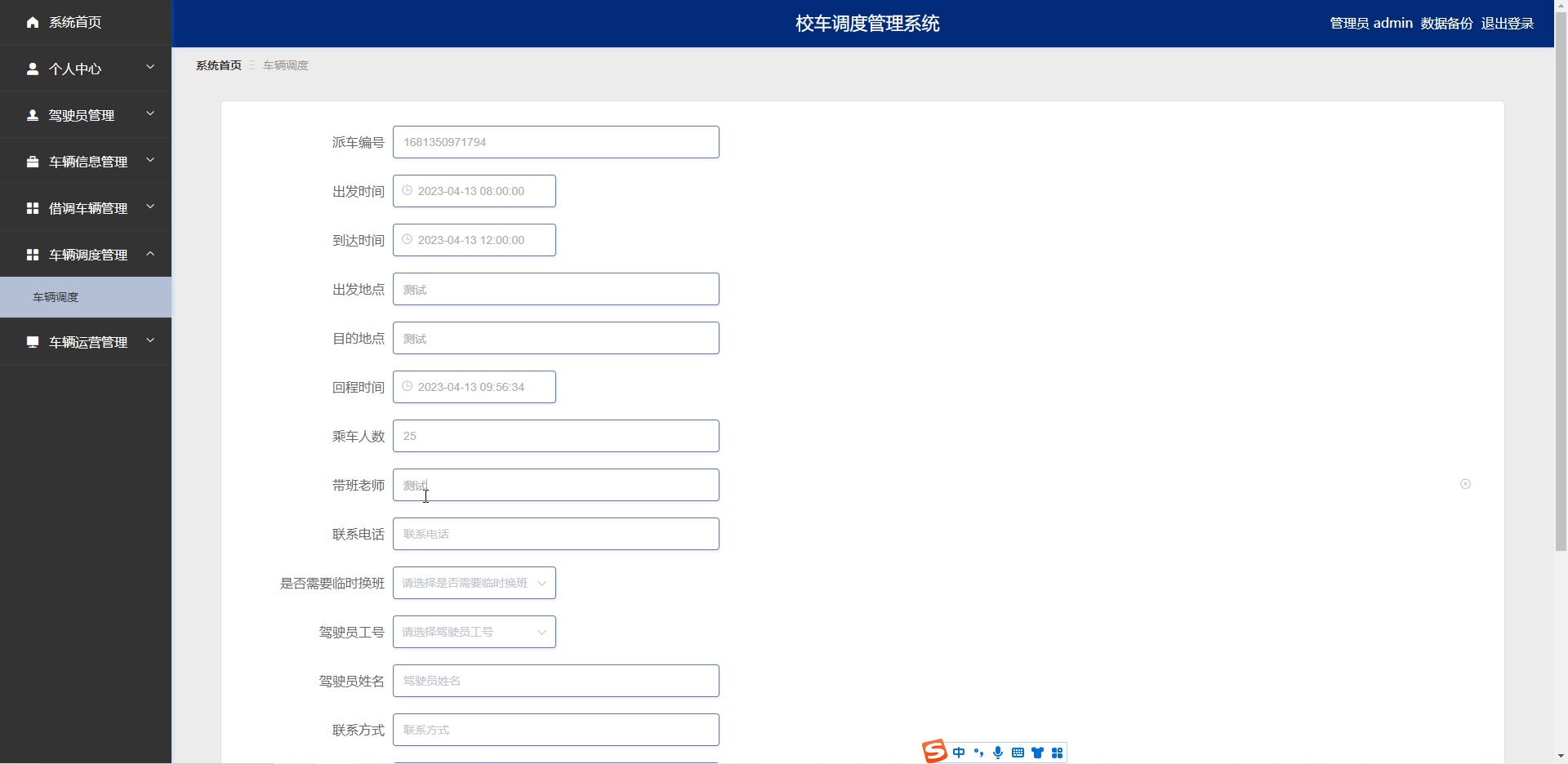
Task: Open 车辆运营管理 in the sidebar
Action: 86,341
